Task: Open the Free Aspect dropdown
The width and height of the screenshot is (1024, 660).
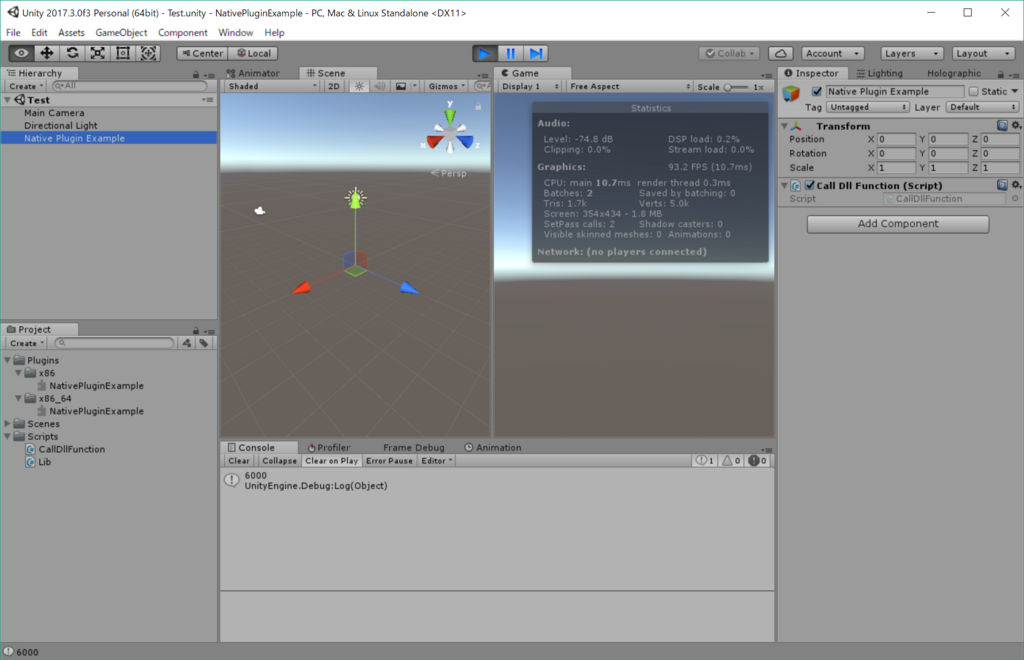Action: (x=630, y=86)
